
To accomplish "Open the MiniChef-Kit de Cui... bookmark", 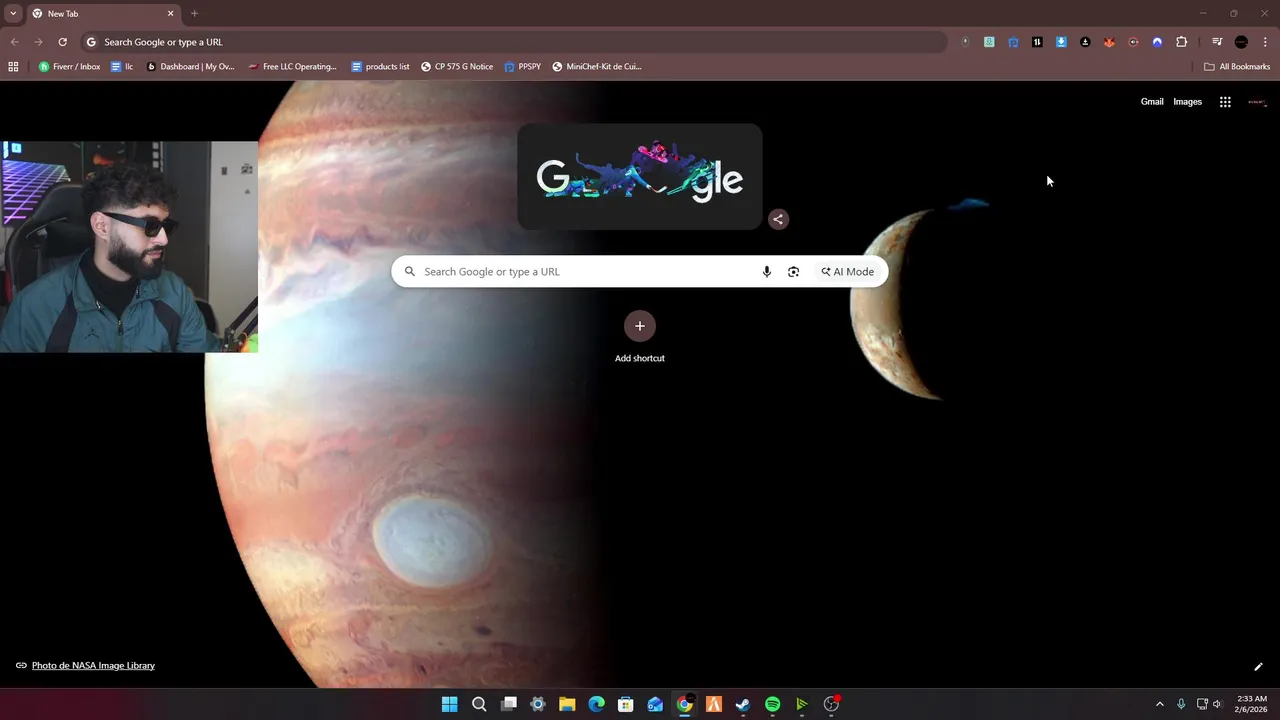I will (x=597, y=67).
